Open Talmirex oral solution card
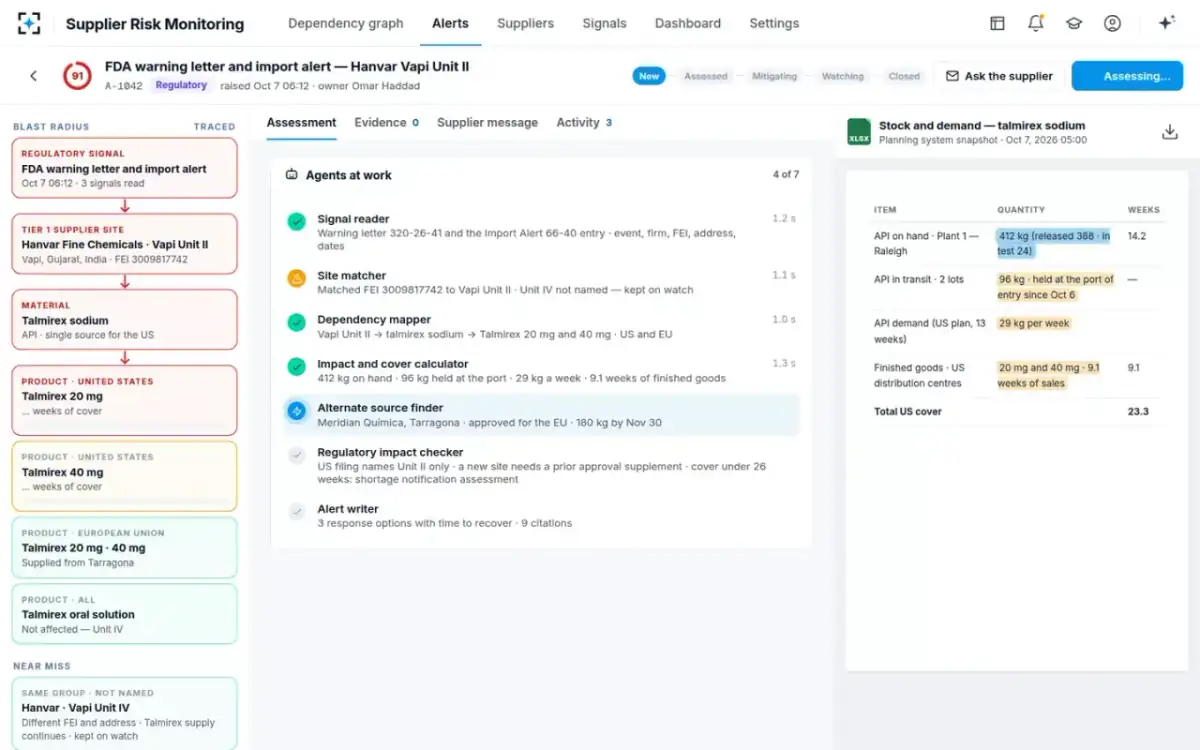Image resolution: width=1200 pixels, height=750 pixels. click(x=125, y=614)
